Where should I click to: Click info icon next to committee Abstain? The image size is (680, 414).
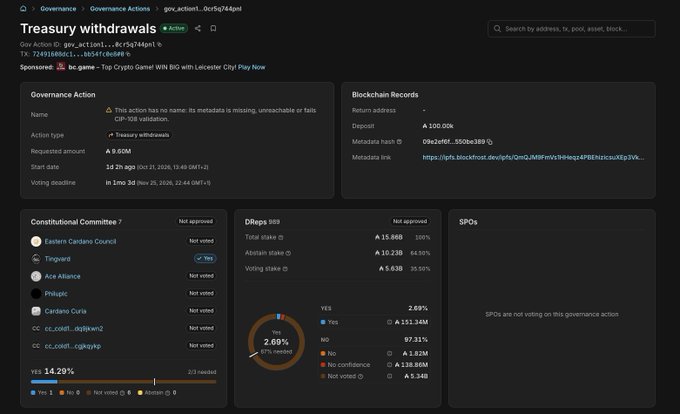pyautogui.click(x=167, y=393)
